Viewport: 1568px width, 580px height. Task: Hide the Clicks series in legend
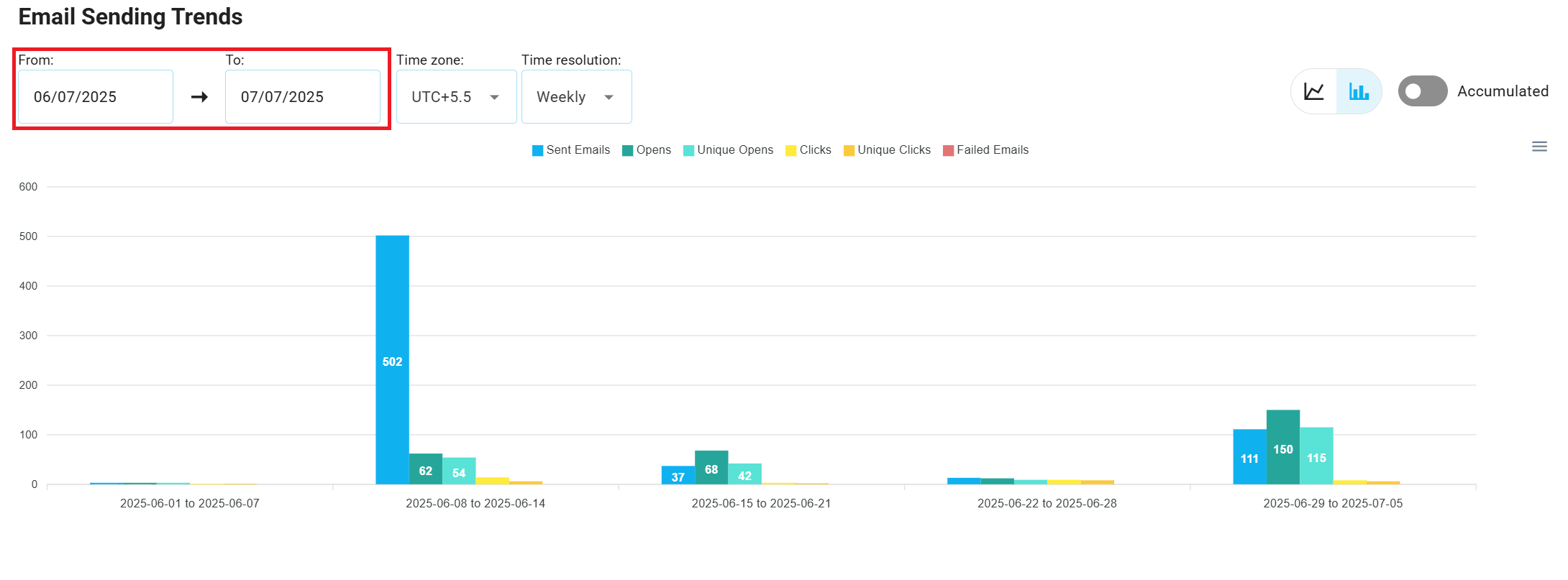[808, 150]
